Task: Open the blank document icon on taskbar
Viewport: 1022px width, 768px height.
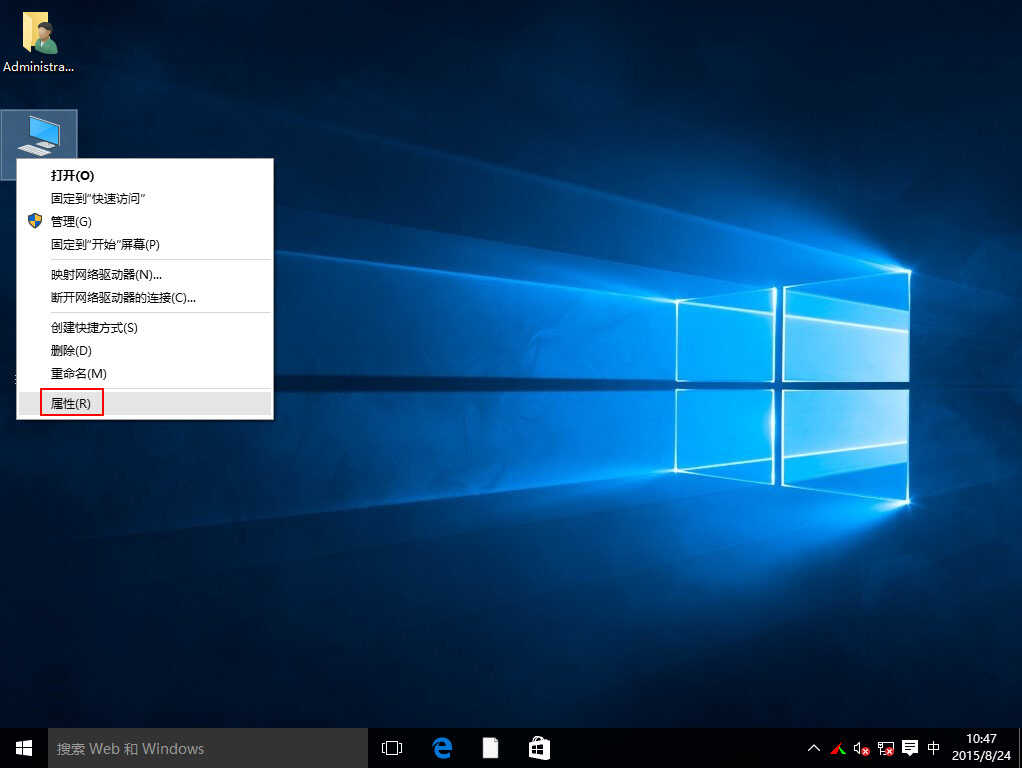Action: point(491,747)
